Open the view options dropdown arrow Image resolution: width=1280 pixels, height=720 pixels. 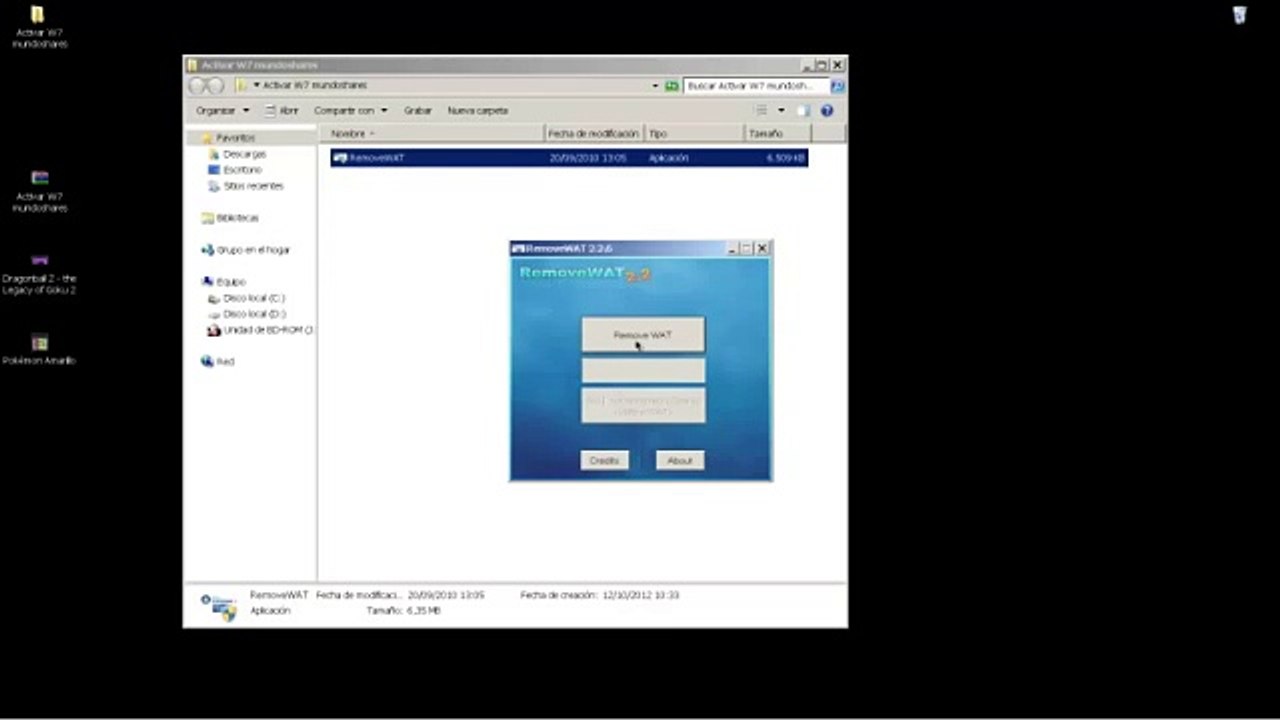coord(781,111)
